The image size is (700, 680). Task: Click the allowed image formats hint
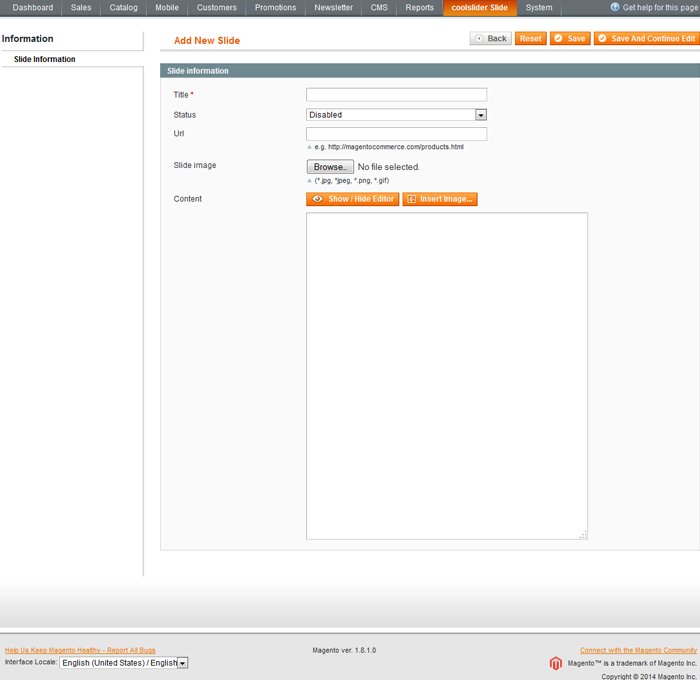[352, 180]
